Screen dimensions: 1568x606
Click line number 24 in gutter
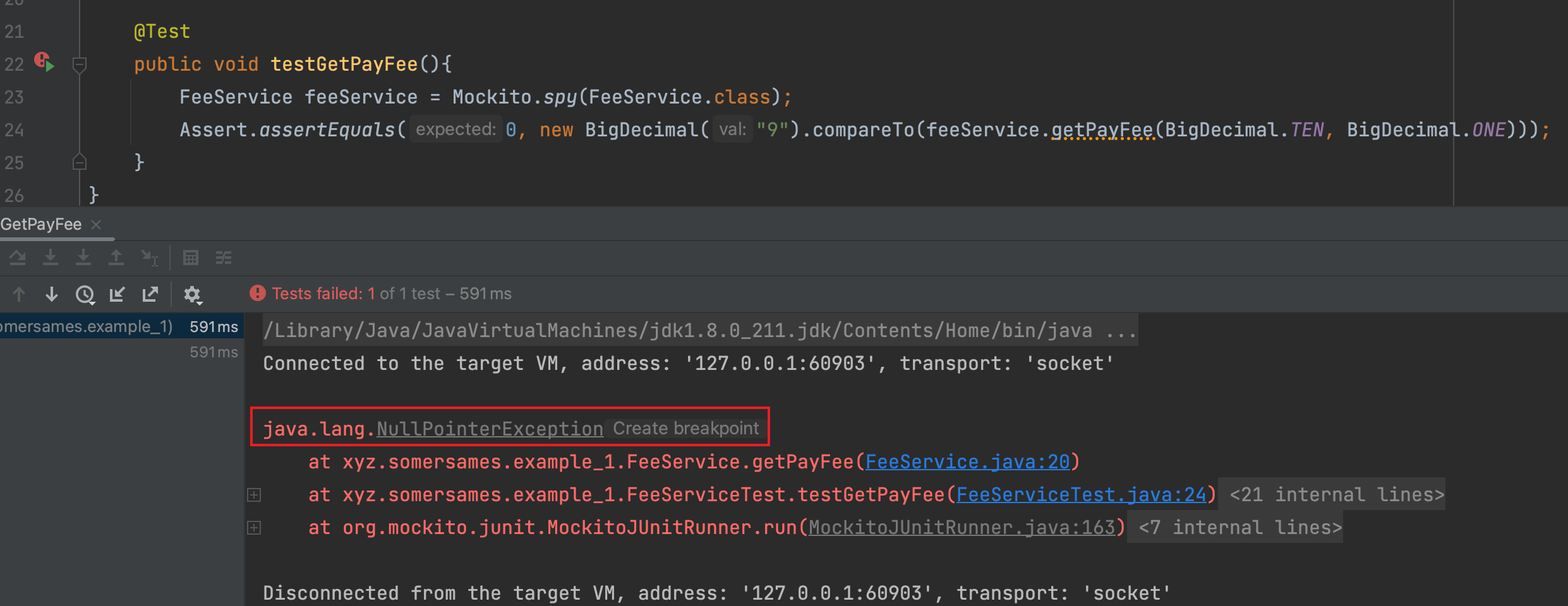tap(14, 130)
